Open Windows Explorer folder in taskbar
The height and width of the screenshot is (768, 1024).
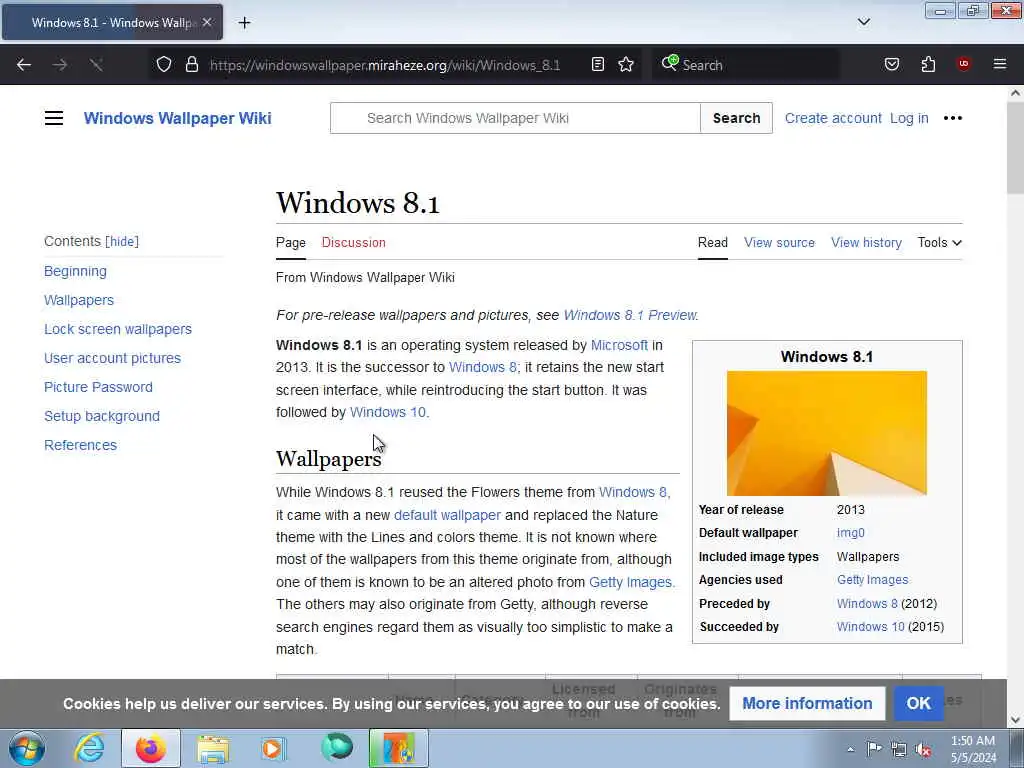pyautogui.click(x=213, y=748)
